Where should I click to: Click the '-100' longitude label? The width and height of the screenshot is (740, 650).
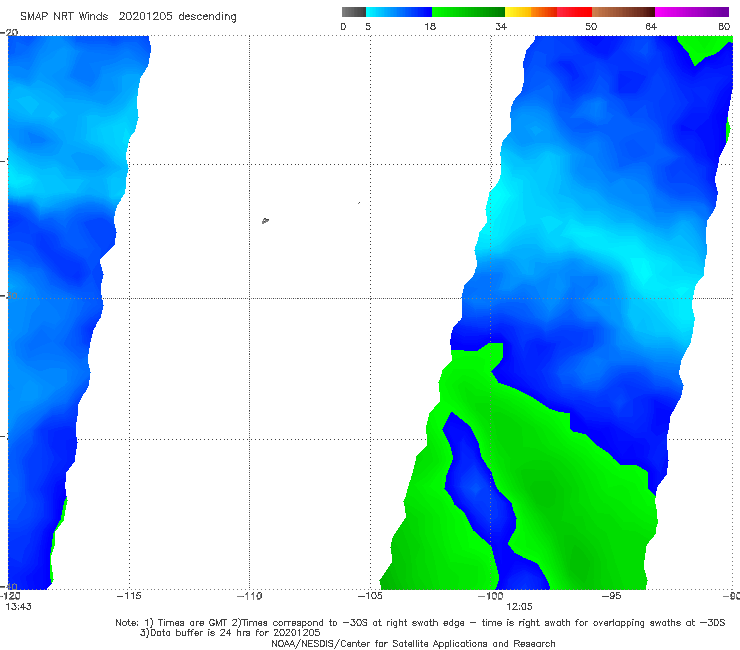coord(490,596)
